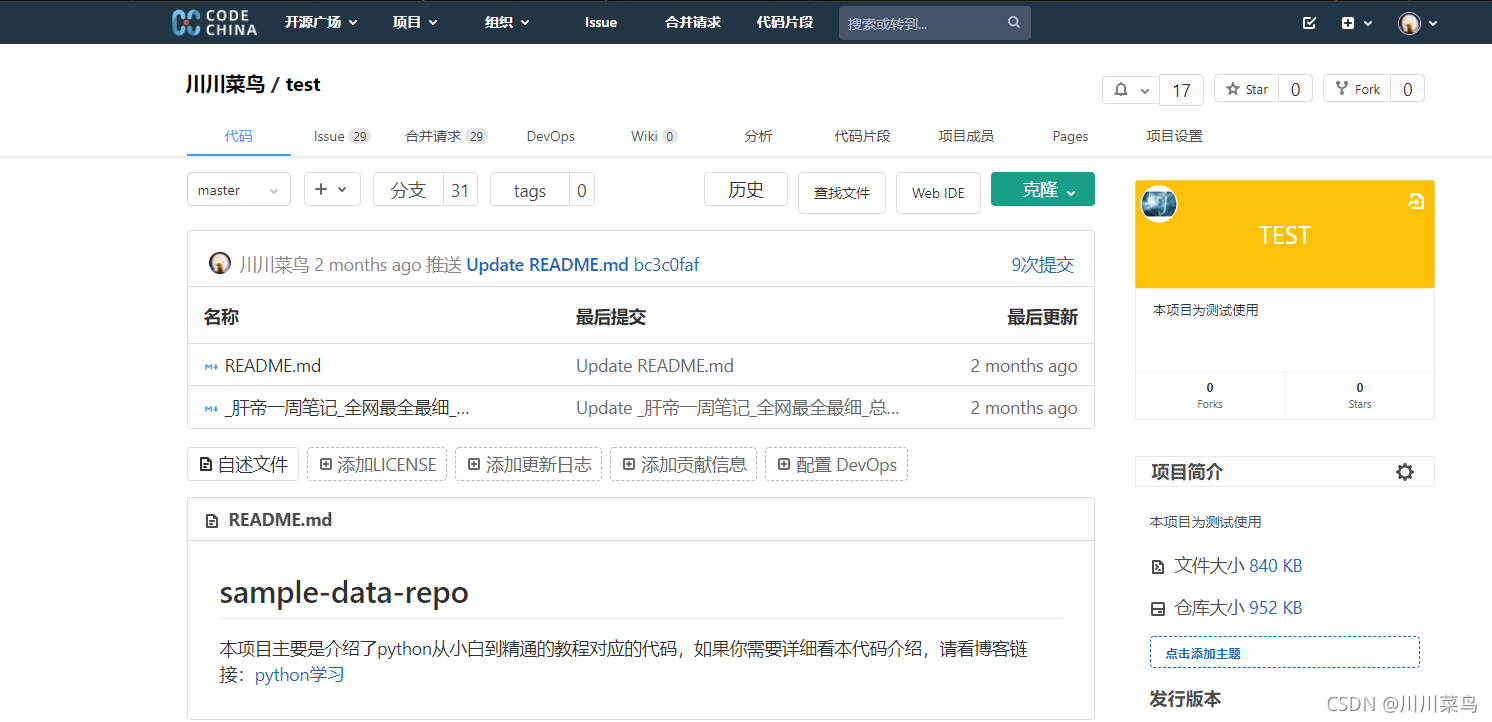
Task: Click 添加更新日志 button
Action: click(529, 464)
